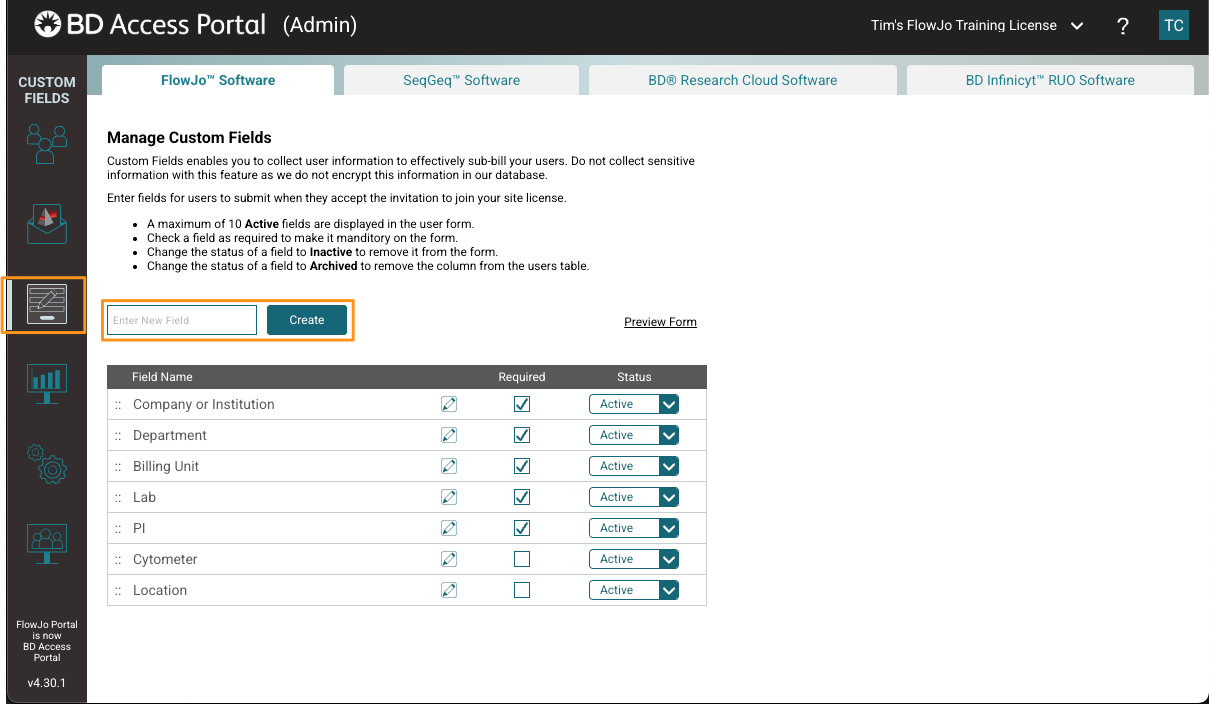
Task: Check the Required box for Location
Action: point(522,590)
